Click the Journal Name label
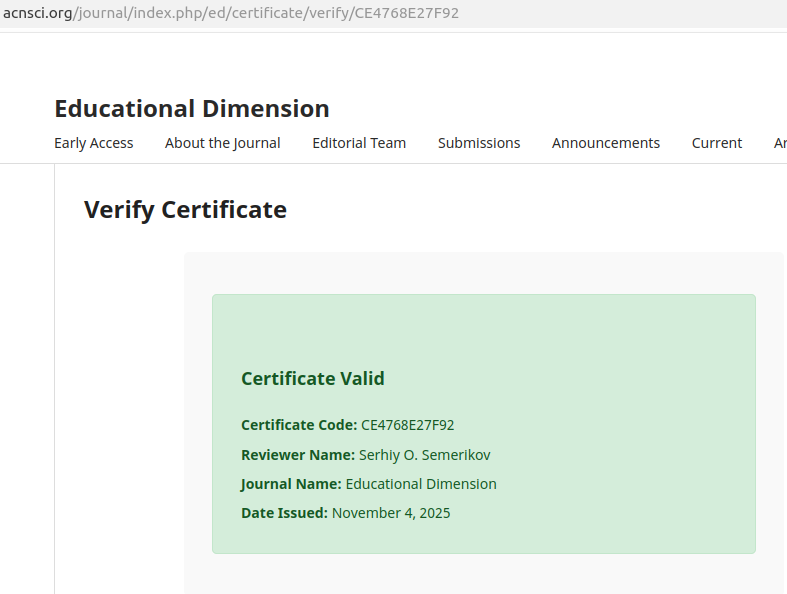 click(x=290, y=484)
